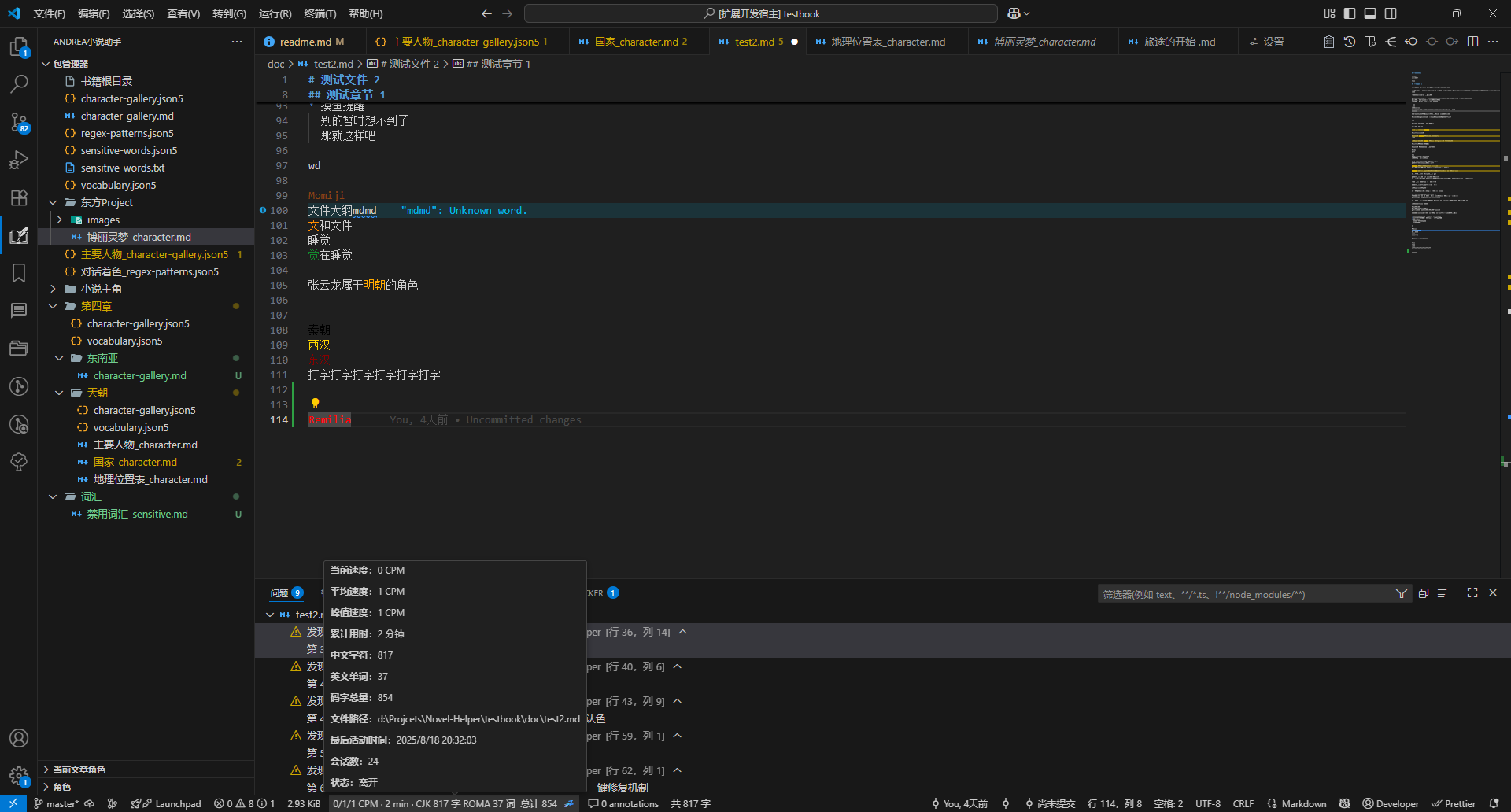The image size is (1511, 812).
Task: Open the 终端(T) menu
Action: coord(320,13)
